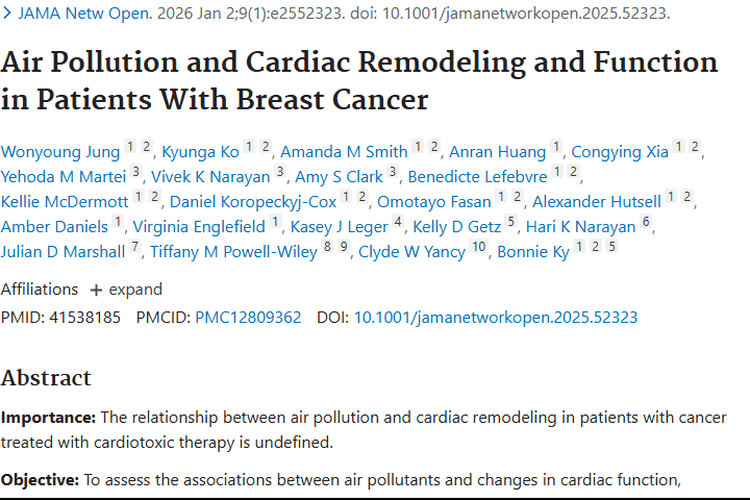Select author Amanda M Smith
This screenshot has height=500, width=750.
[x=344, y=152]
